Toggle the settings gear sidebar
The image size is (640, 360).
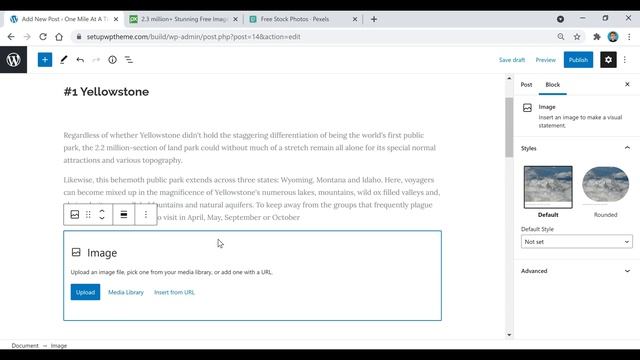click(x=608, y=60)
